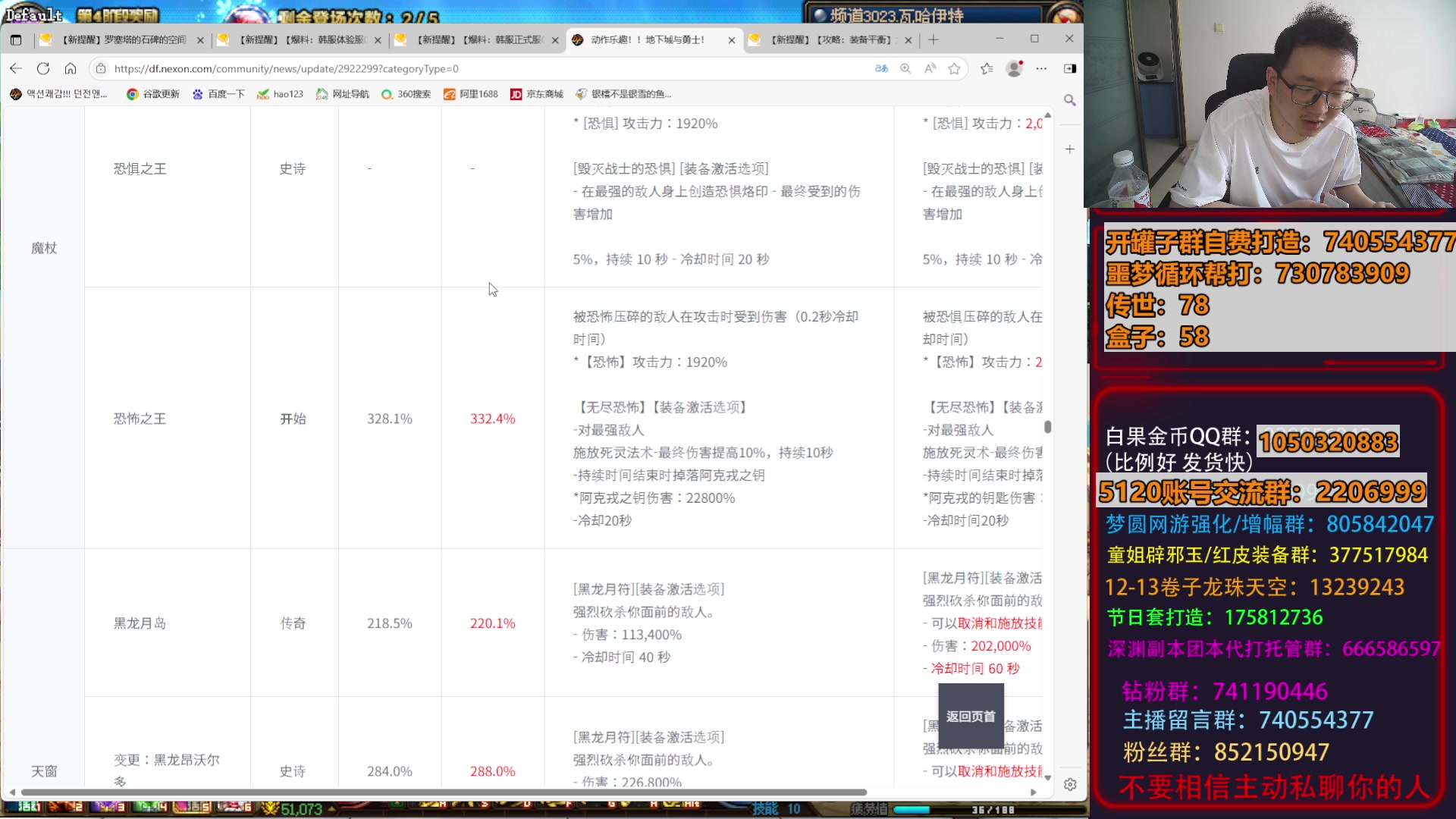Screen dimensions: 1456x819
Task: Add a sidebar app with plus icon
Action: (x=1070, y=149)
